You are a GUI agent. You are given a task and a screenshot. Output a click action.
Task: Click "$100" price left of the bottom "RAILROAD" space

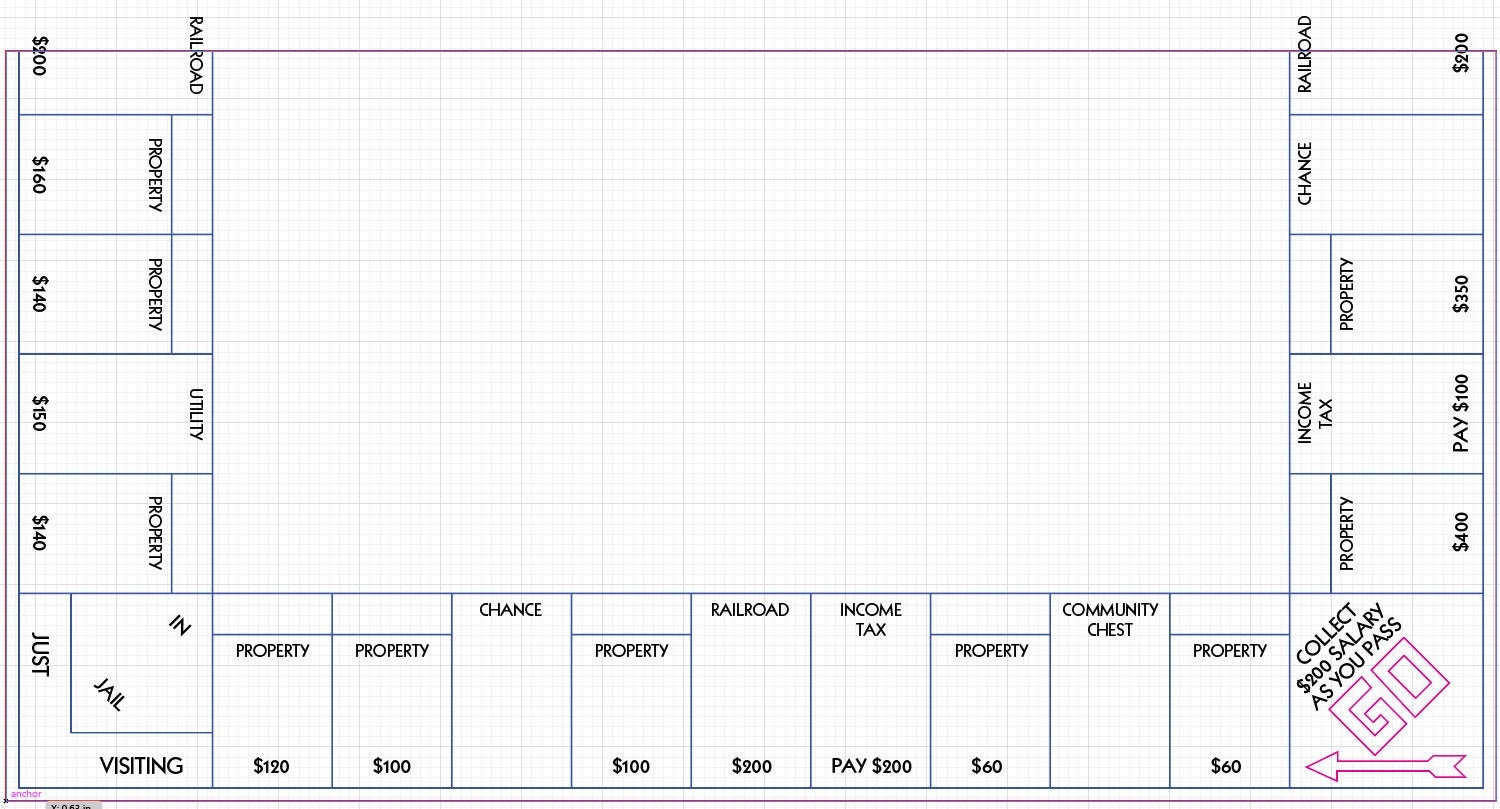[631, 767]
